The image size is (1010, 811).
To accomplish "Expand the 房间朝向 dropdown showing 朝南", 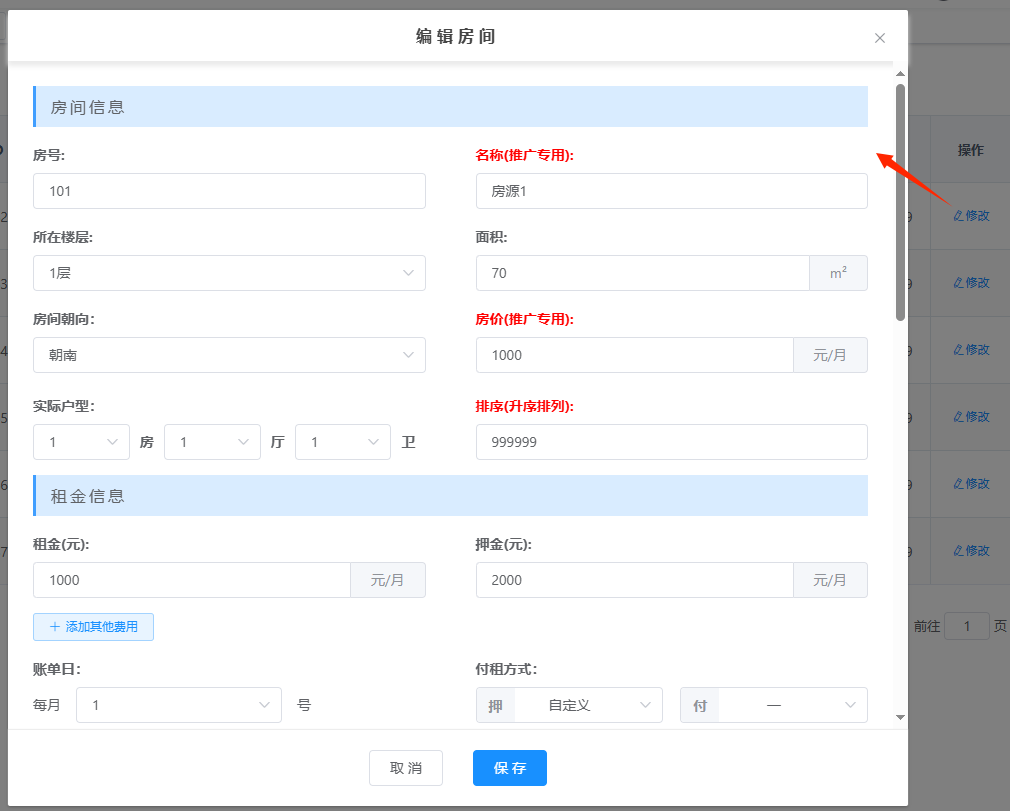I will click(229, 355).
